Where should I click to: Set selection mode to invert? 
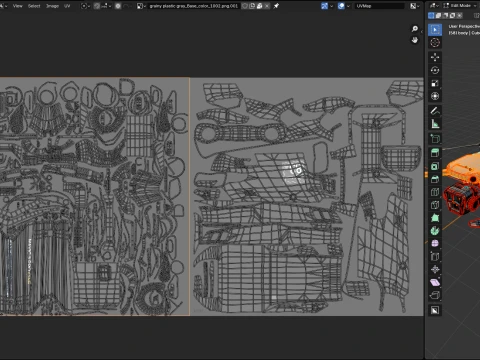tap(452, 15)
